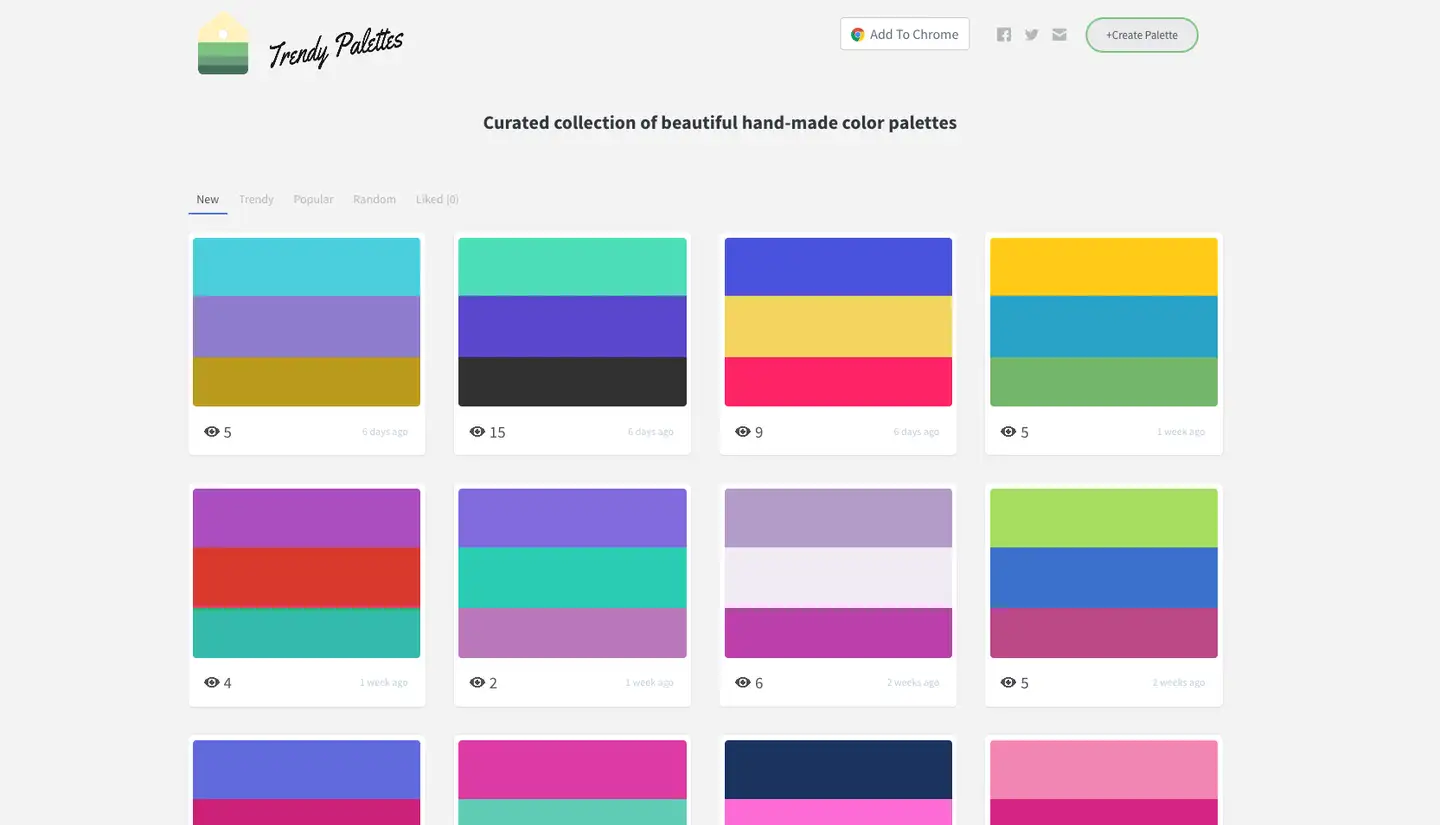Click the eye icon showing 4 views

[x=211, y=683]
